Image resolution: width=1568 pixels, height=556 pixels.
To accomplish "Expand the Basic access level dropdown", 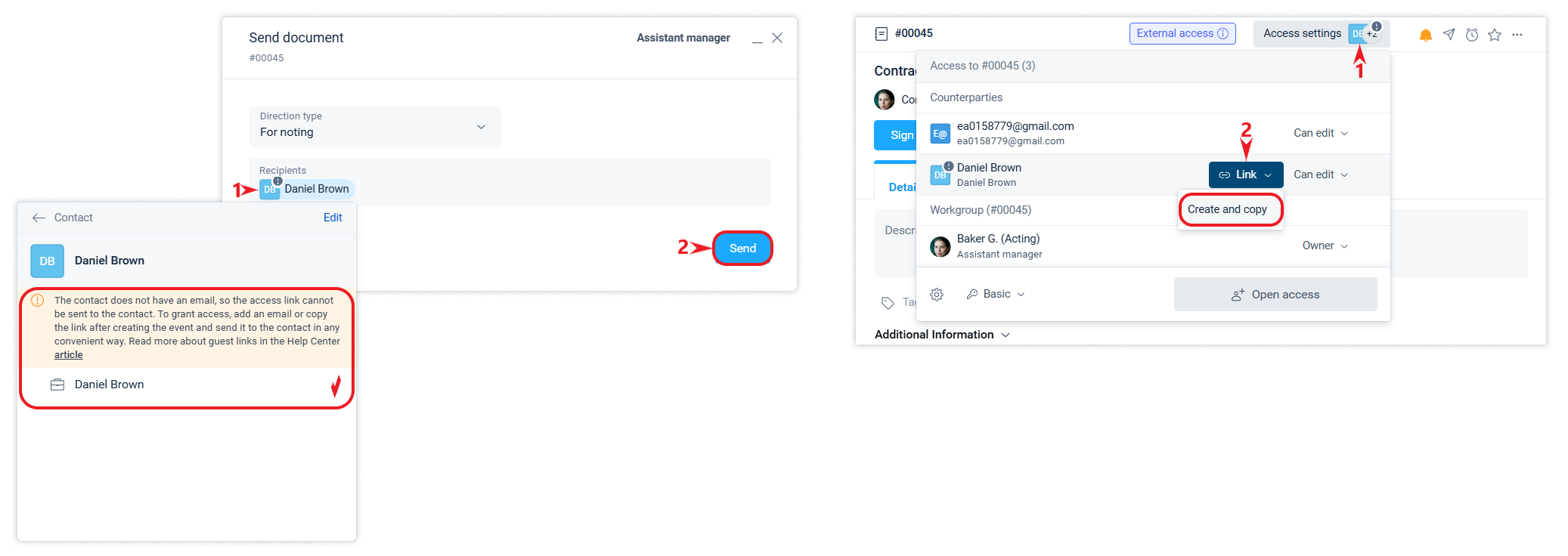I will tap(996, 294).
